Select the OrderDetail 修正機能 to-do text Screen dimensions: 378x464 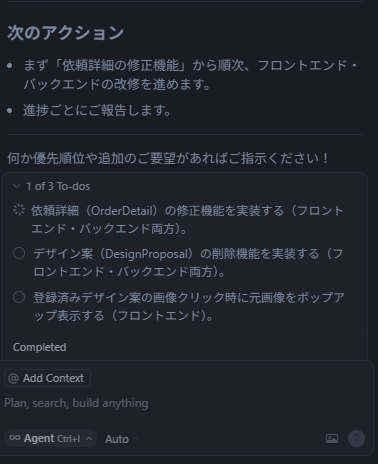tap(187, 219)
